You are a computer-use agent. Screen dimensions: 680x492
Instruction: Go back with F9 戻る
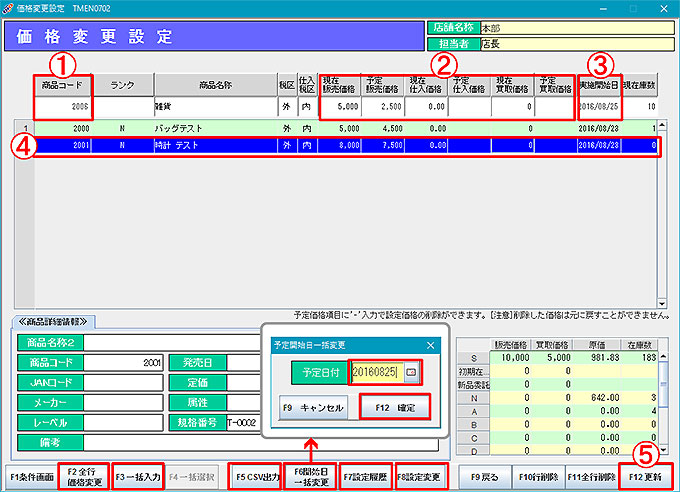485,477
